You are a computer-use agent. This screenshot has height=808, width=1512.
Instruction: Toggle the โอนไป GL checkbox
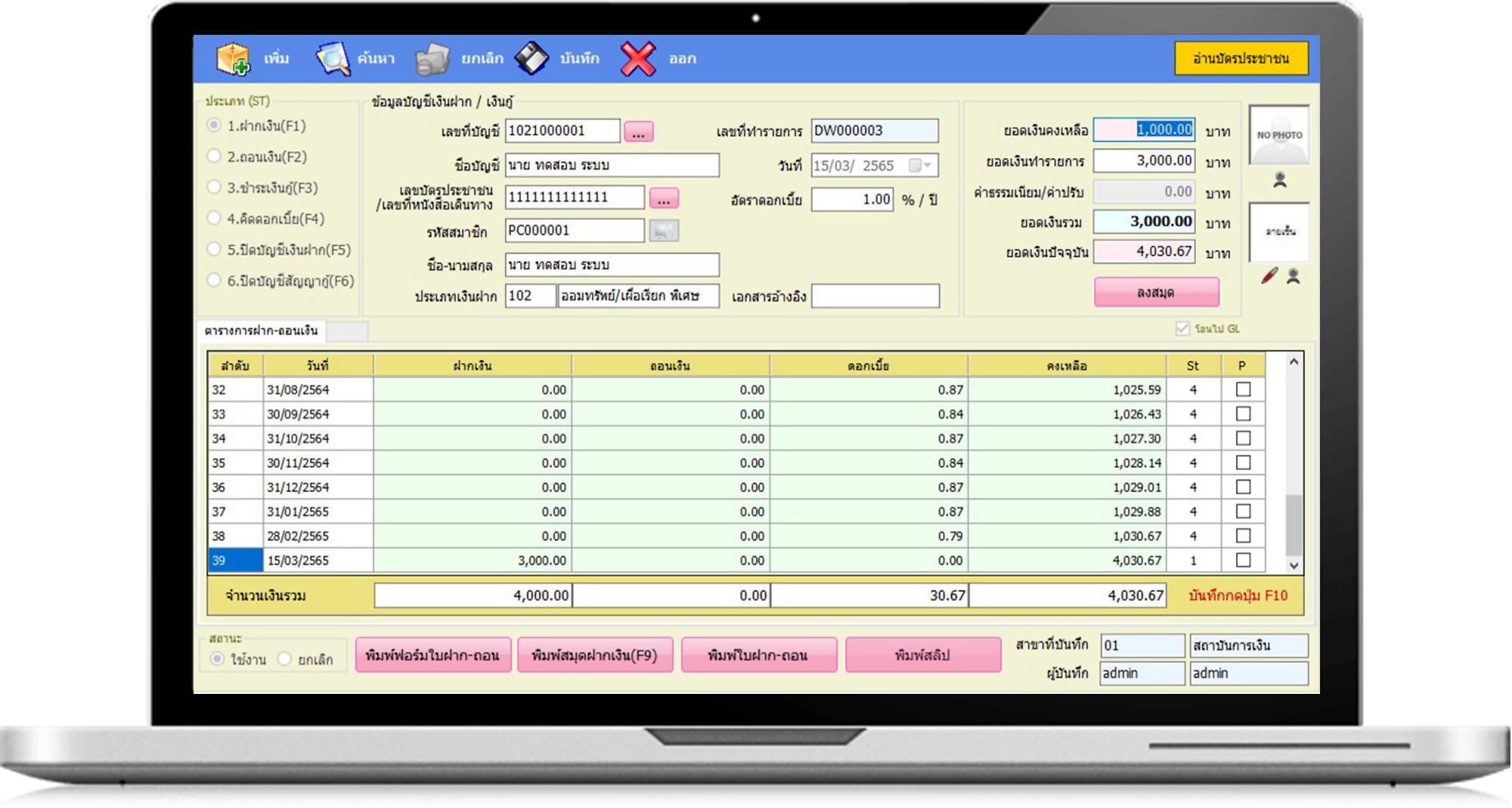coord(1182,329)
